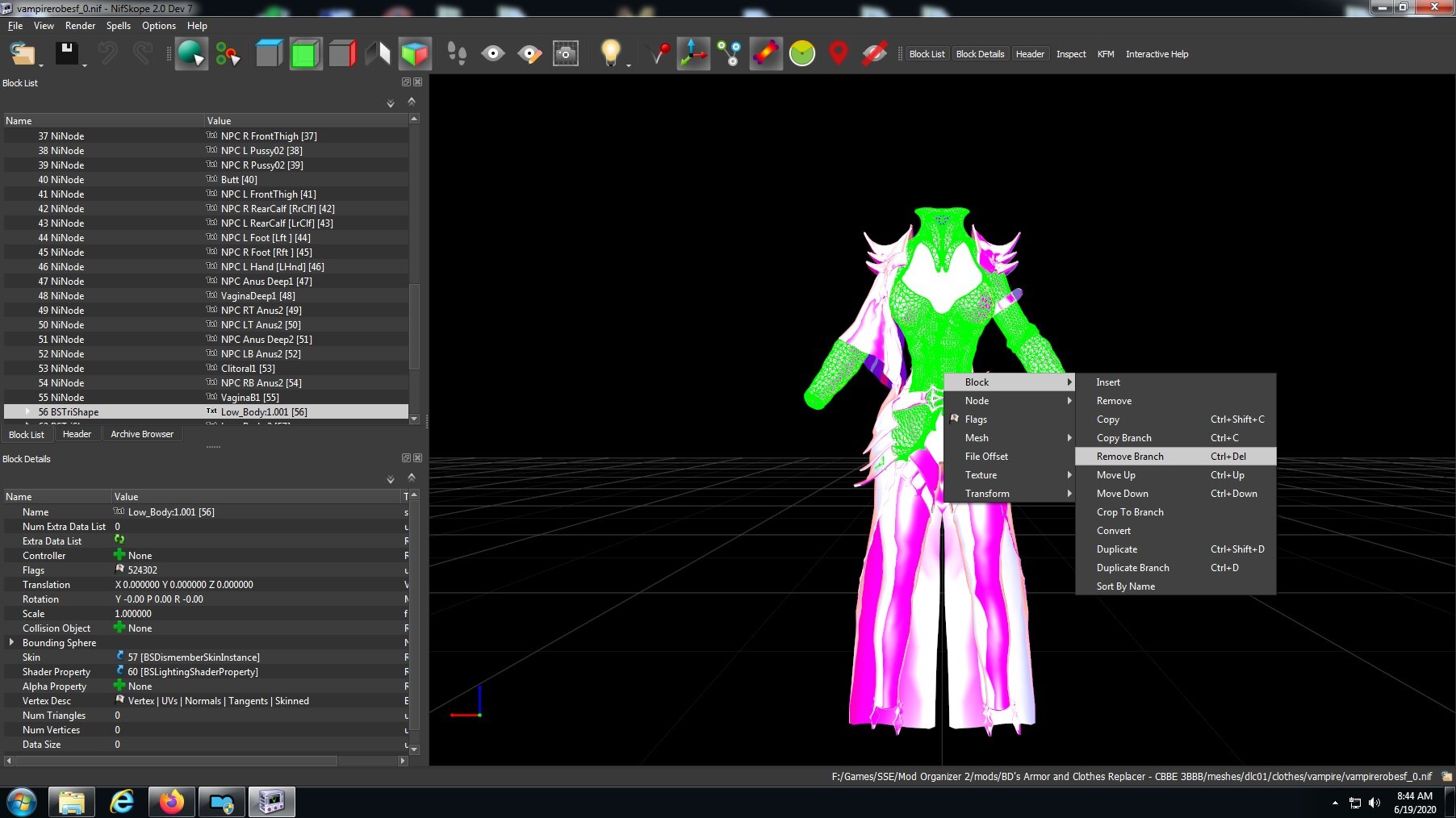Screen dimensions: 1456x818
Task: Click the Save floppy disk icon
Action: 66,54
